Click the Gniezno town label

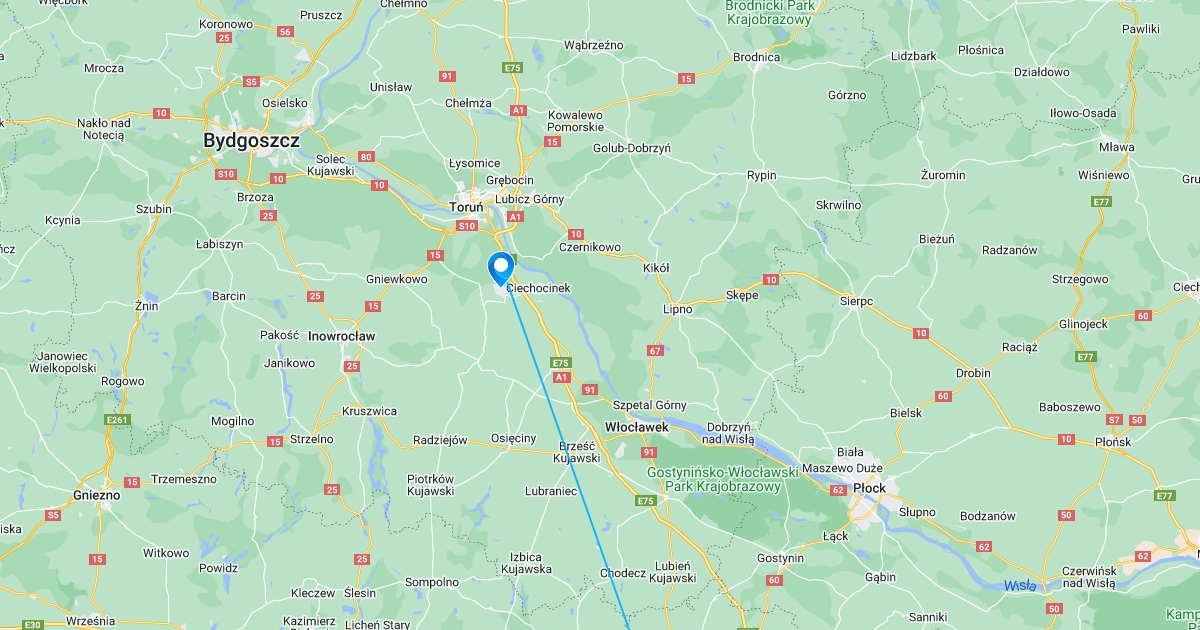(x=97, y=495)
